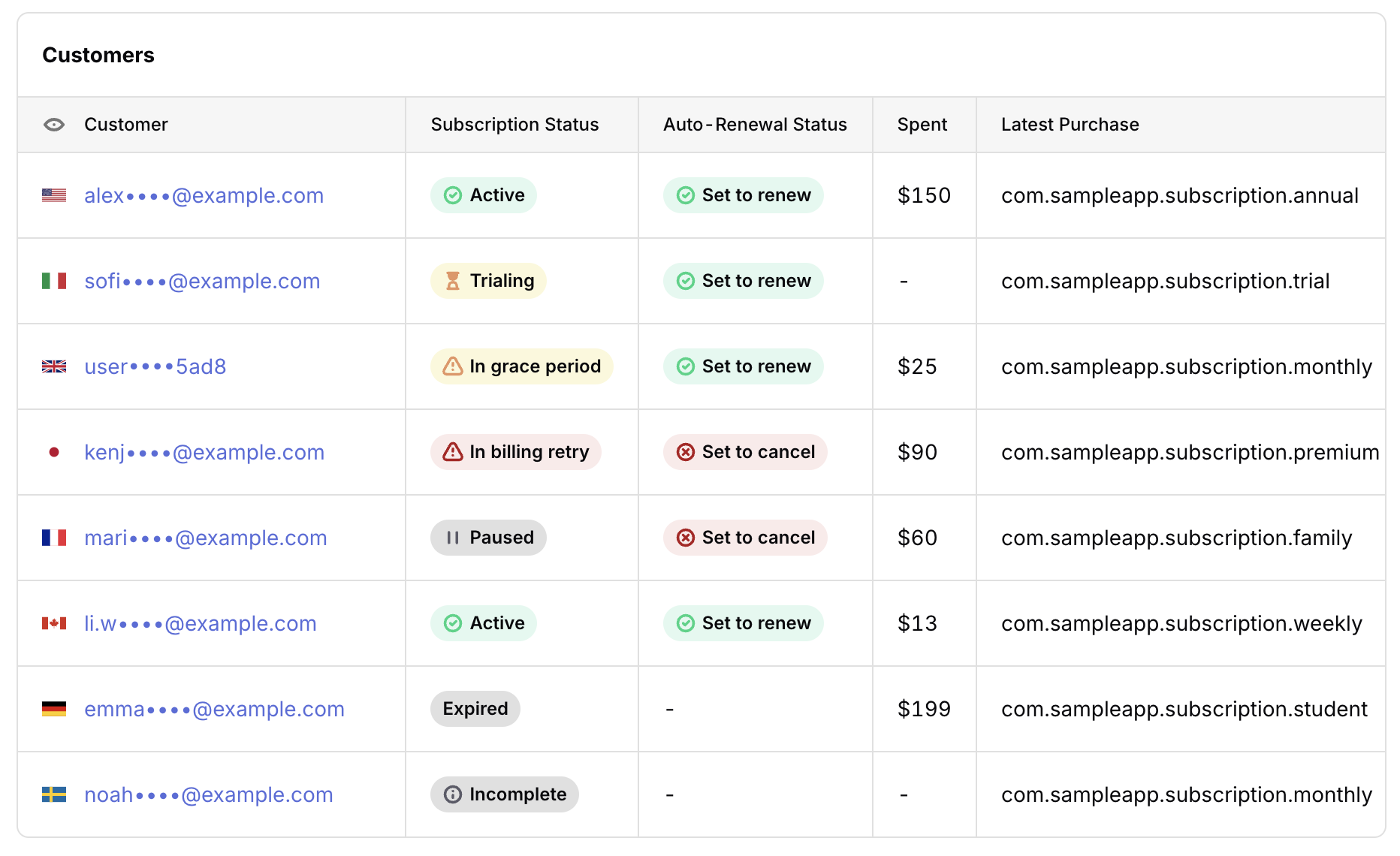Click the $60 spent value
This screenshot has height=856, width=1400.
click(918, 538)
